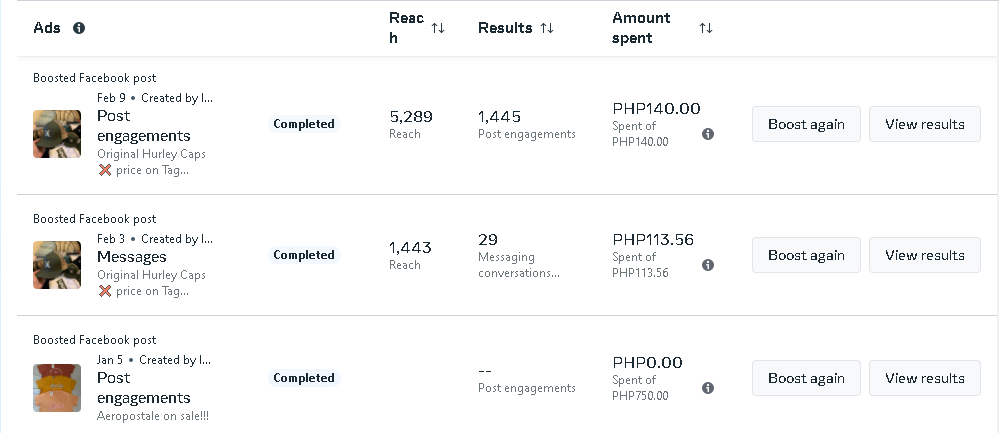View results for Feb 3 Messages ad

pyautogui.click(x=924, y=255)
